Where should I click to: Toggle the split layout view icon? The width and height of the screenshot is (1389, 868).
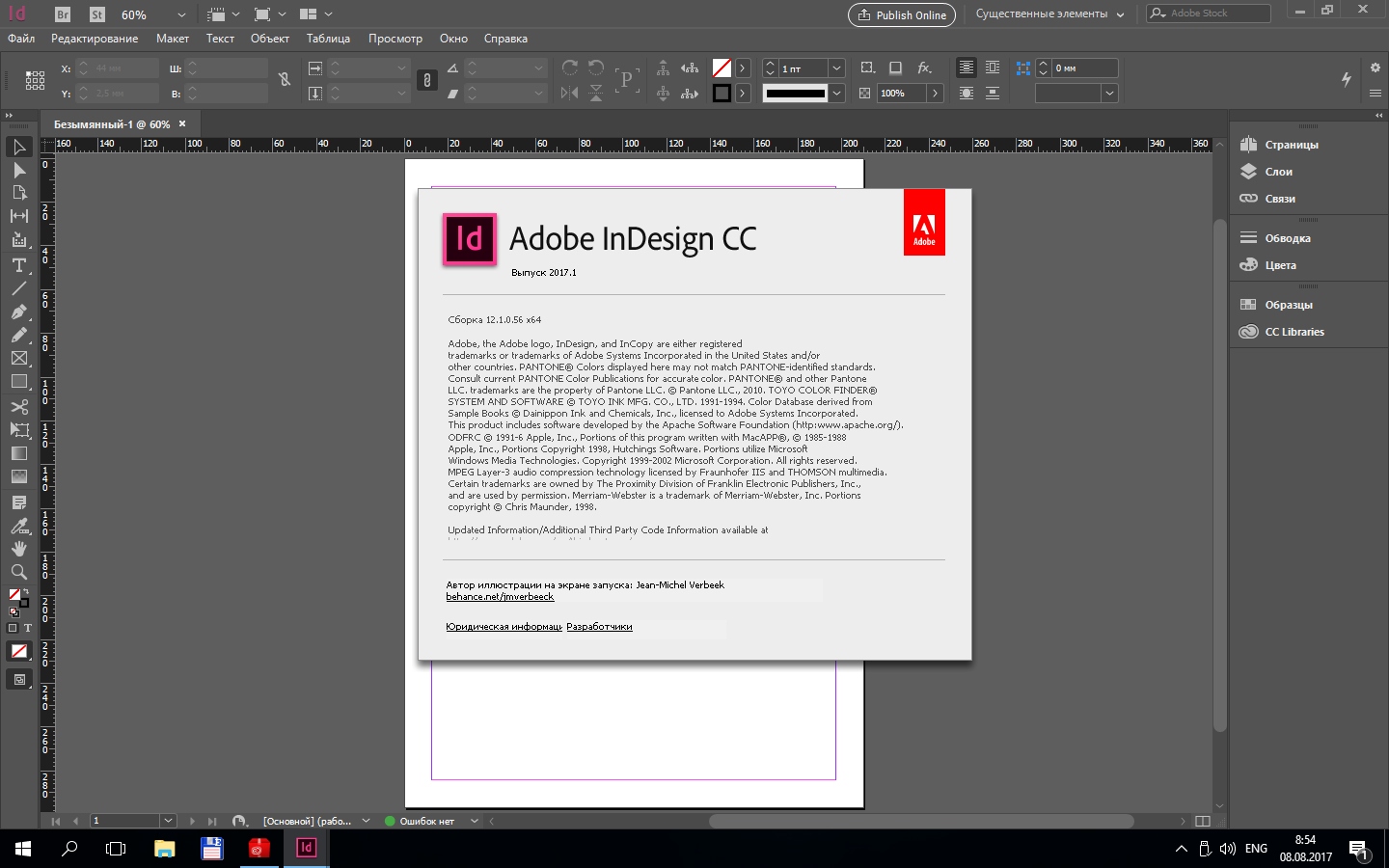pos(1202,821)
